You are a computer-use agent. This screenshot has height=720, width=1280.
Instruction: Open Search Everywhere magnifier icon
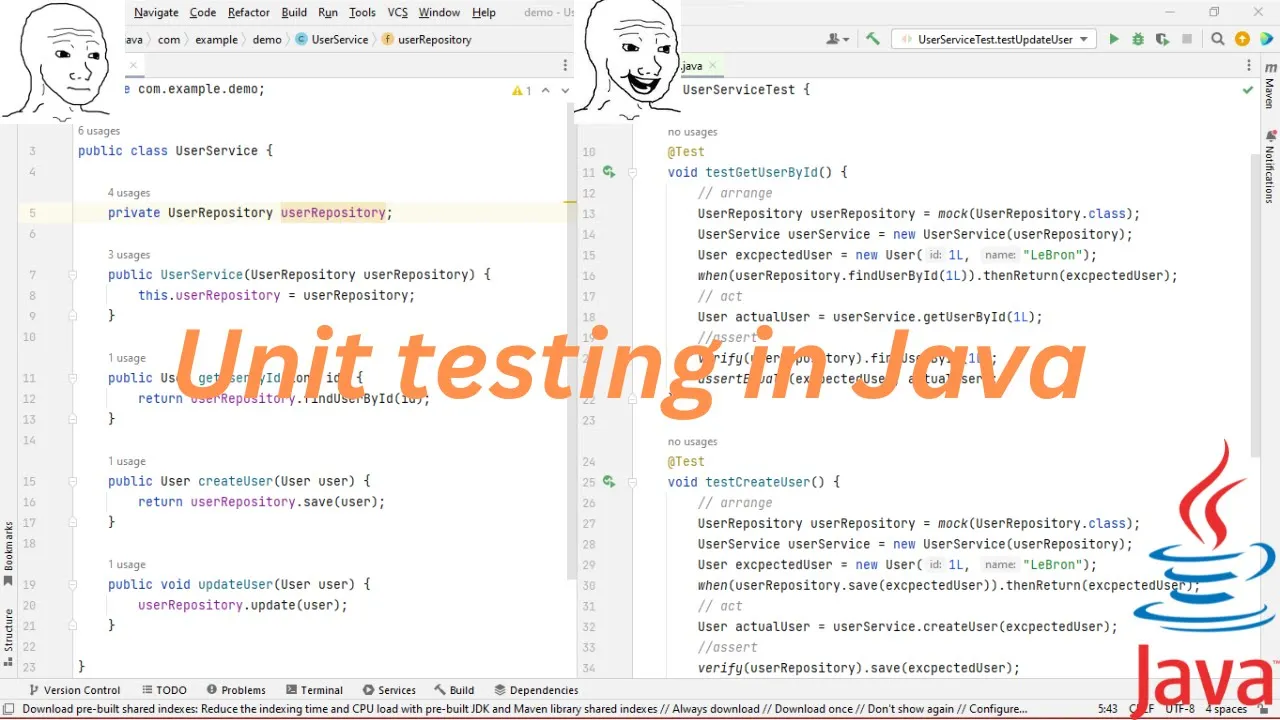click(x=1218, y=39)
